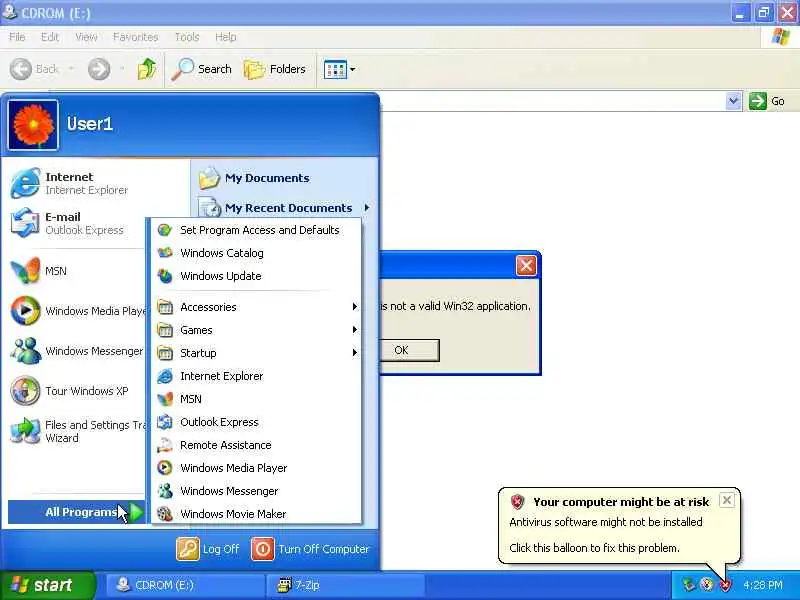This screenshot has height=600, width=800.
Task: Switch to 7-Zip taskbar button
Action: tap(345, 585)
